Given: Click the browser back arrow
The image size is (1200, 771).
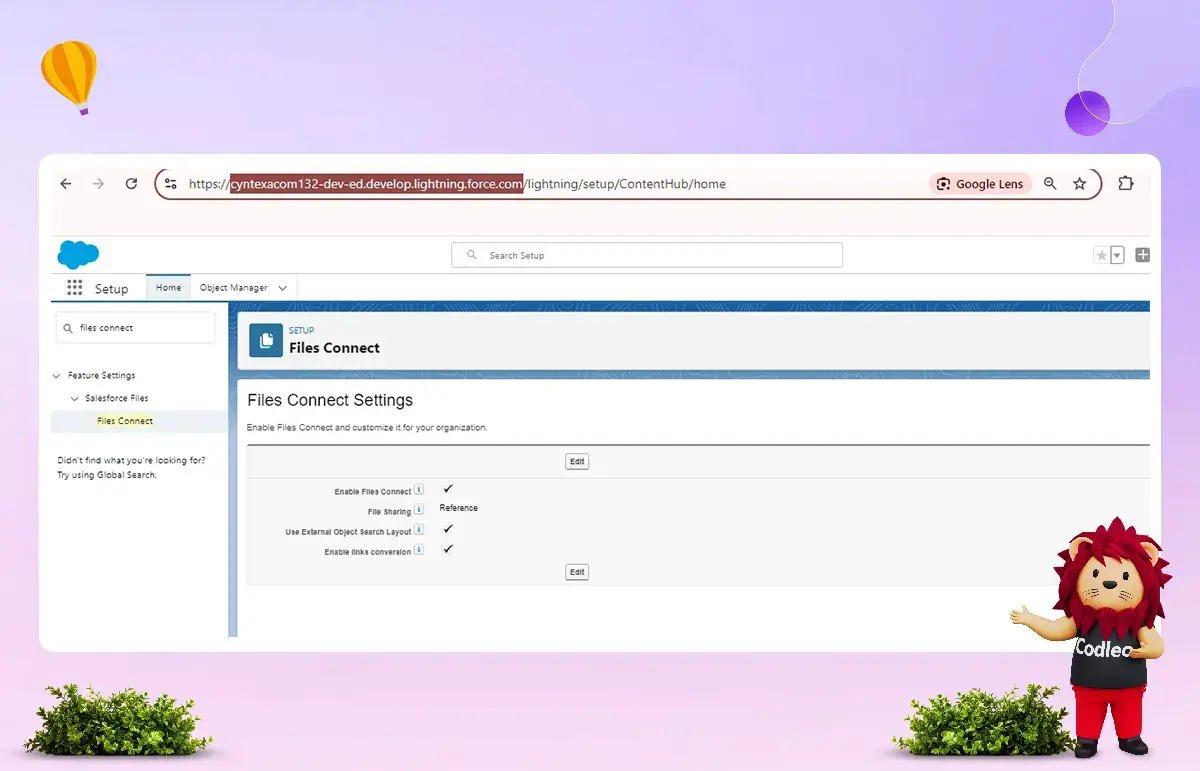Looking at the screenshot, I should point(66,184).
